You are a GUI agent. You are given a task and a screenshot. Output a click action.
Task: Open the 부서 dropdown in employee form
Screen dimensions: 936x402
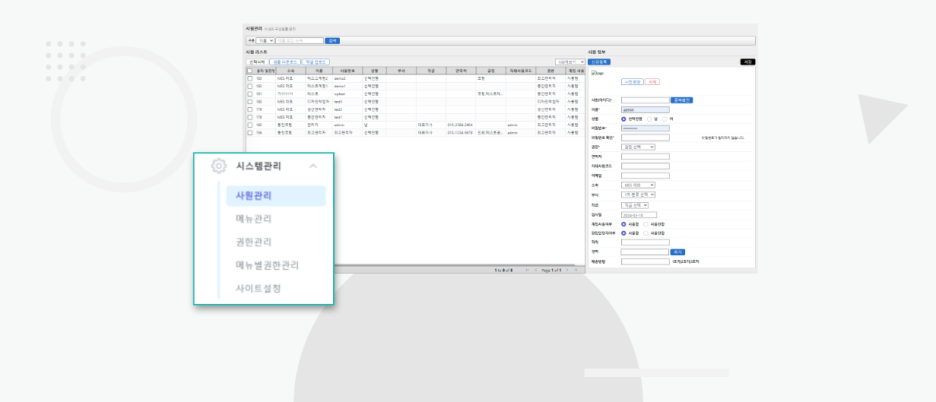[x=638, y=195]
